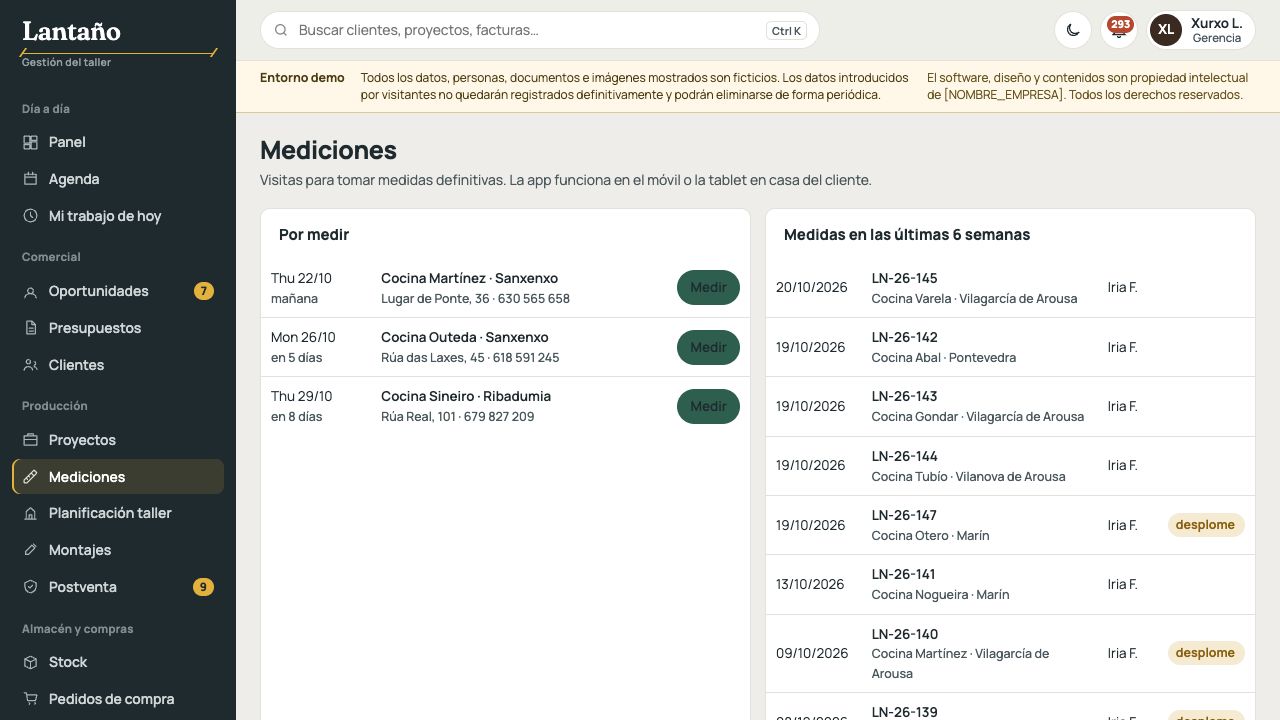The image size is (1280, 720).
Task: Click the search field for clientes, proyectos, facturas
Action: (x=540, y=30)
